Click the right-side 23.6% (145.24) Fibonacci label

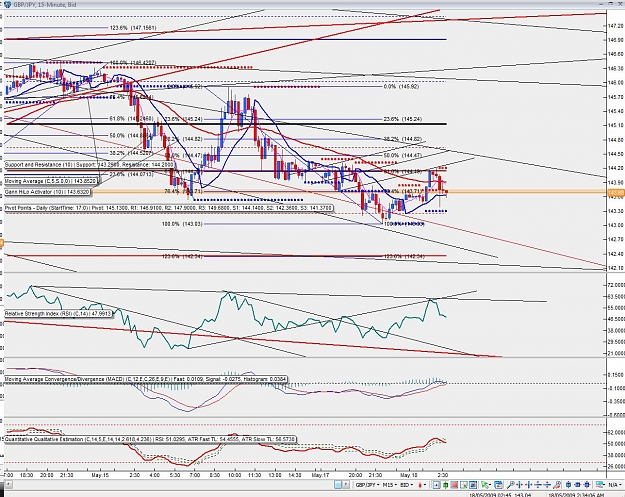[403, 119]
